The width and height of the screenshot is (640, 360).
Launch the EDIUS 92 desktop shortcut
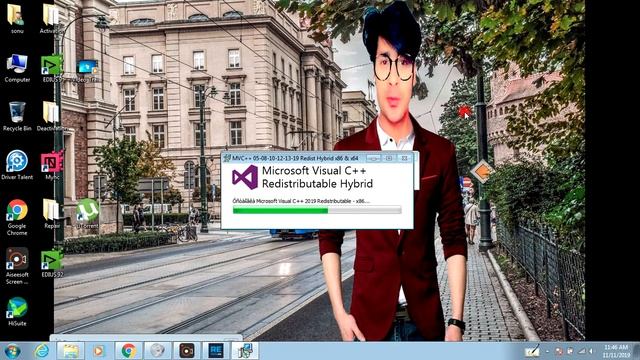[52, 264]
